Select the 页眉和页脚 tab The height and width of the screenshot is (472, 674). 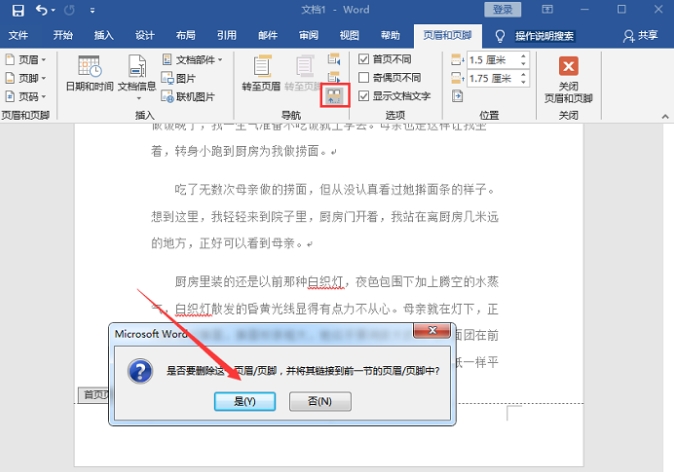(x=447, y=35)
